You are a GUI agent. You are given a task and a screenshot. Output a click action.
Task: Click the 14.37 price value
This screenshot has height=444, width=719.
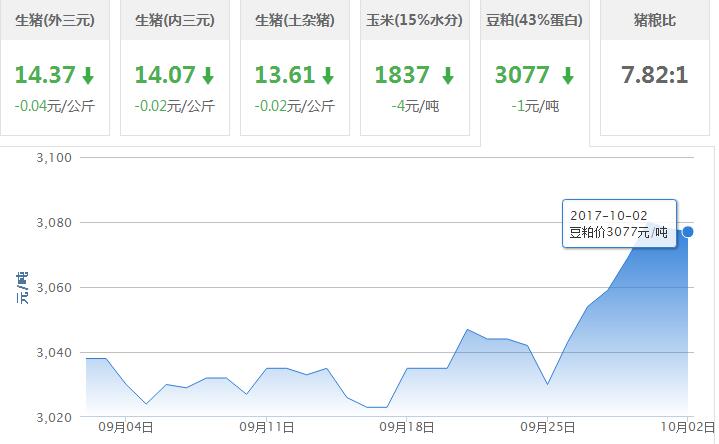tap(45, 75)
